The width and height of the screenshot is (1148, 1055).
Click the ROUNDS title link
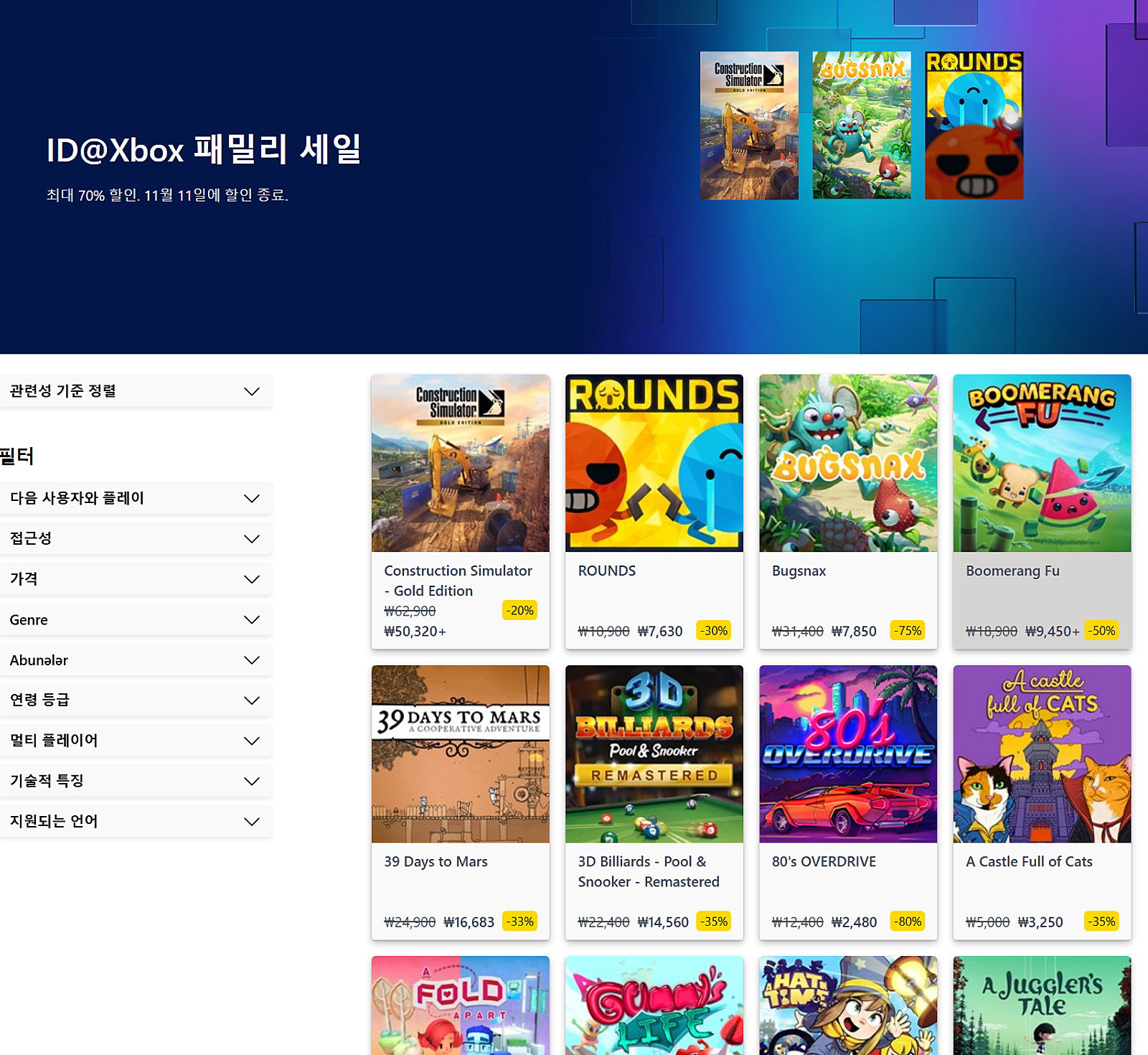[x=607, y=571]
